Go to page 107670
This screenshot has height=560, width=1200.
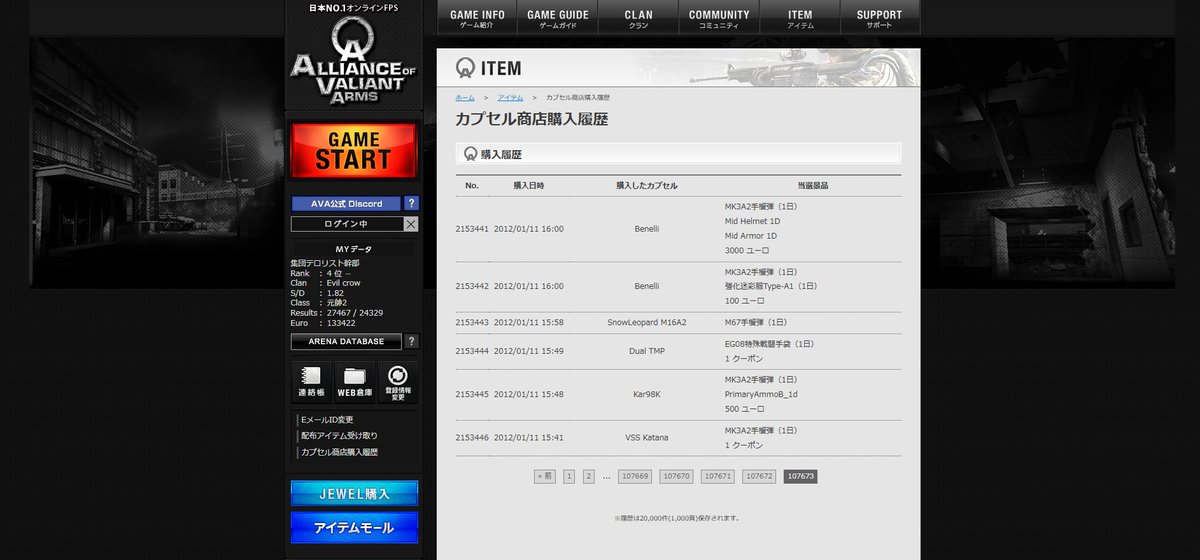point(676,476)
